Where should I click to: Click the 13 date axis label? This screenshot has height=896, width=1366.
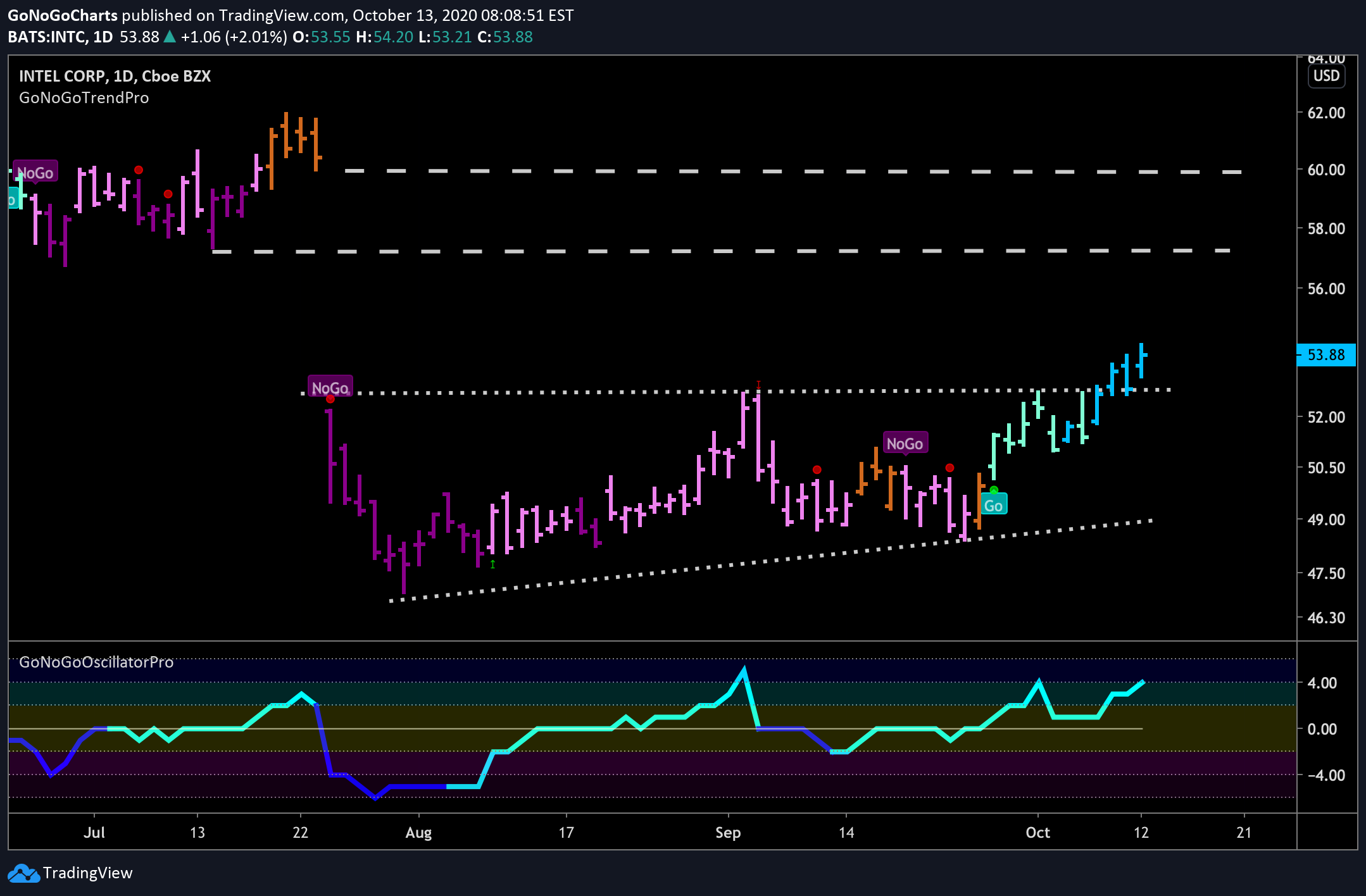tap(197, 832)
